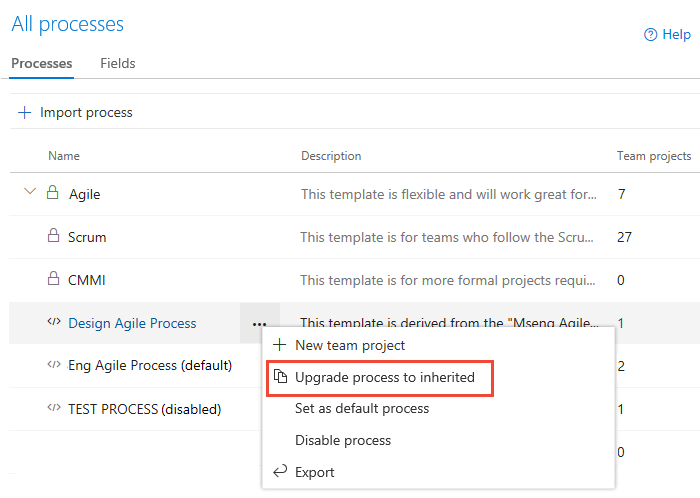Image resolution: width=700 pixels, height=498 pixels.
Task: Select Disable process menu entry
Action: click(x=343, y=440)
